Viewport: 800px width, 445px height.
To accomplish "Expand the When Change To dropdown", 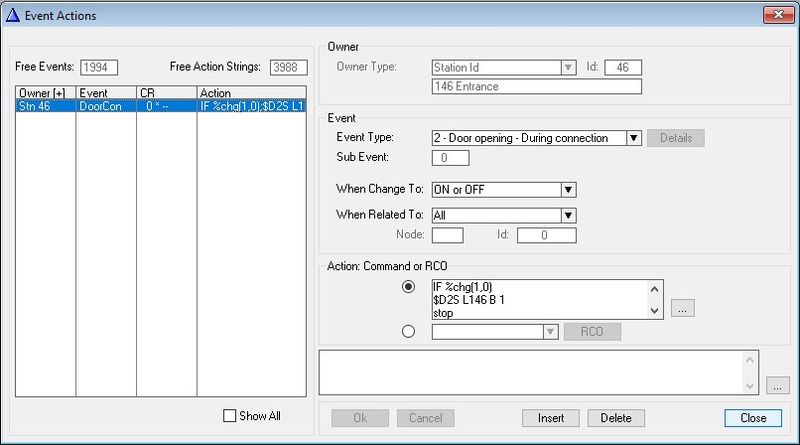I will point(568,190).
